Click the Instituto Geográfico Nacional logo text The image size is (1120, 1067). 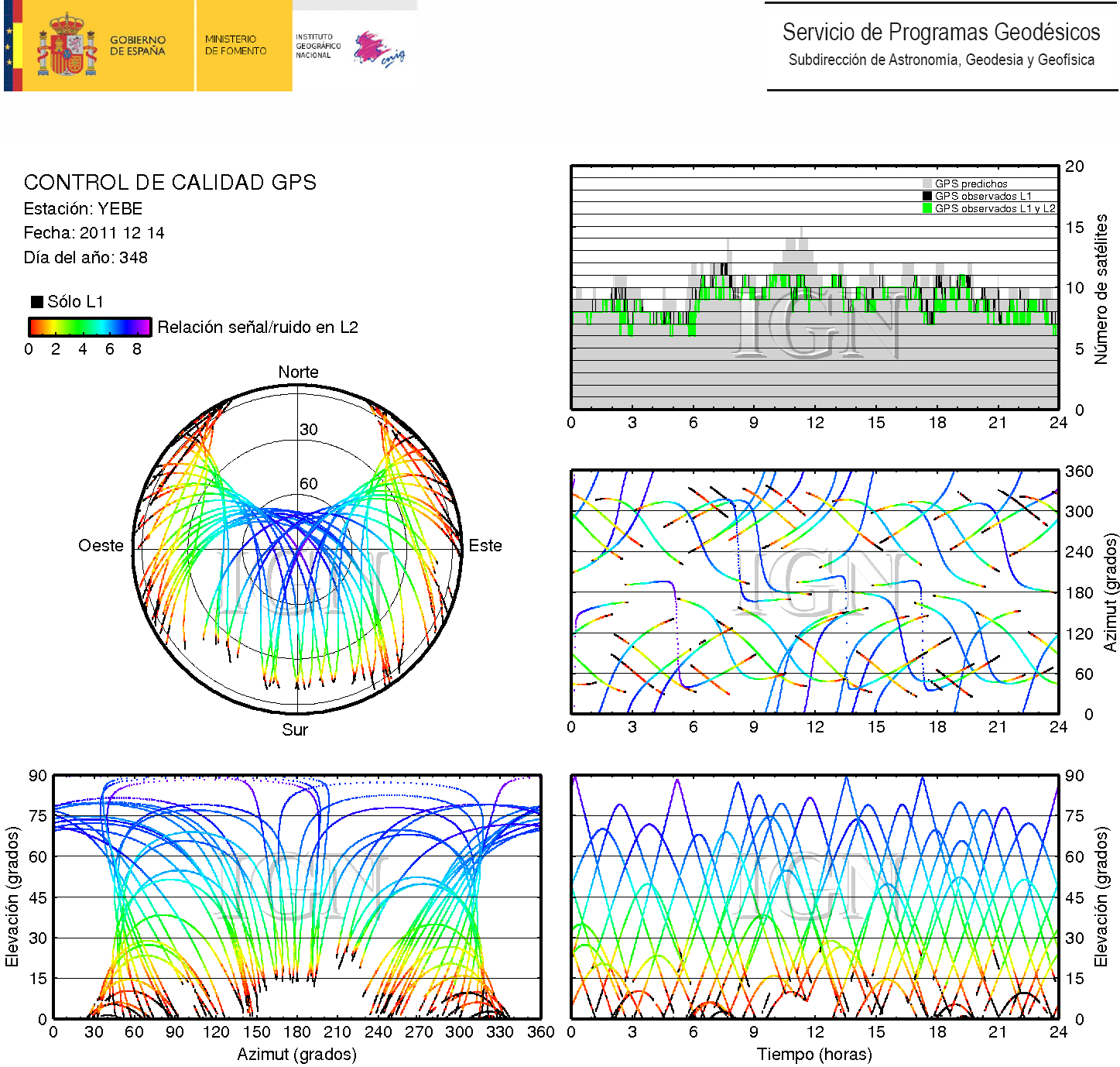[317, 46]
